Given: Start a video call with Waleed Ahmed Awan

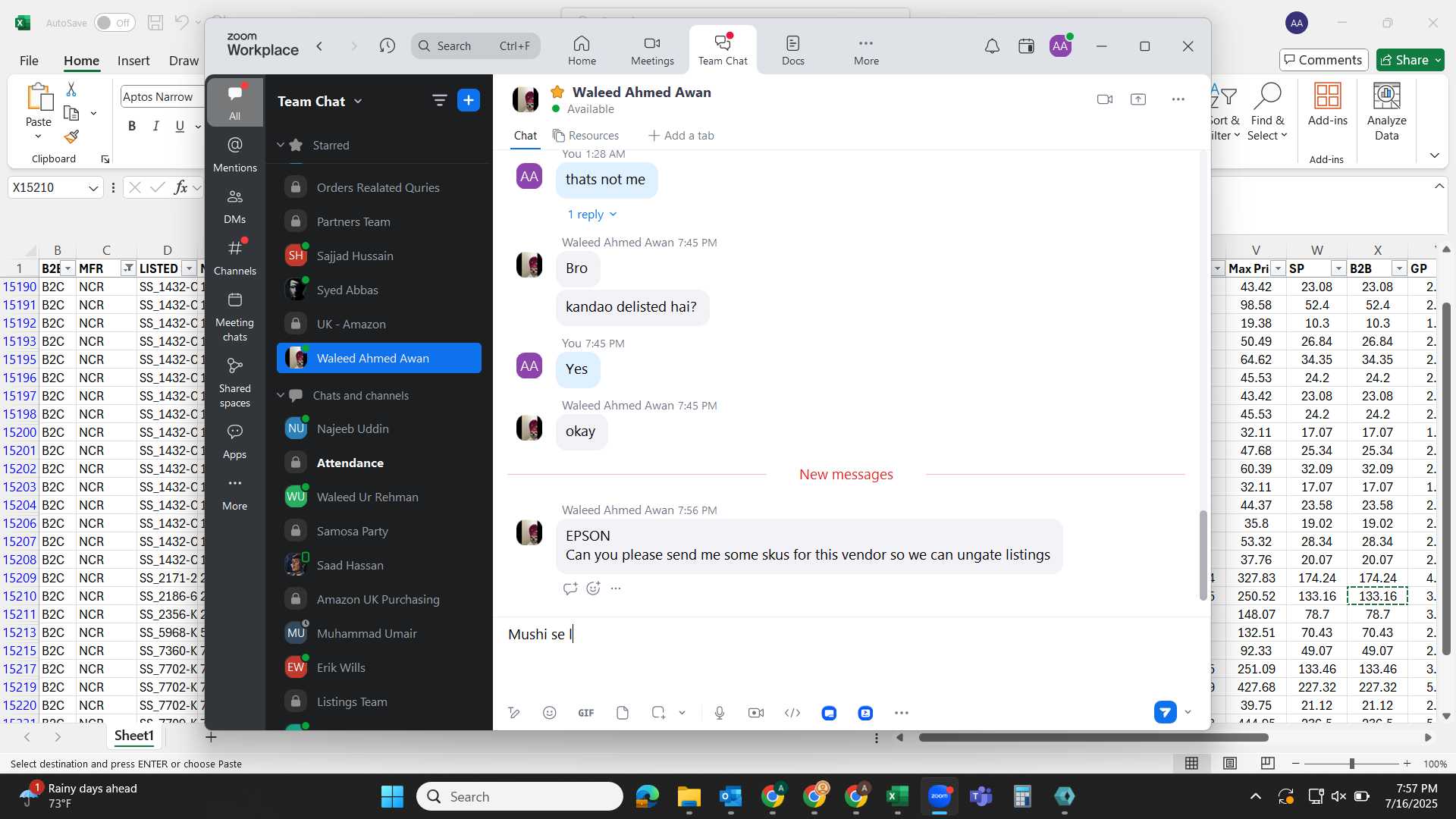Looking at the screenshot, I should pyautogui.click(x=1104, y=99).
